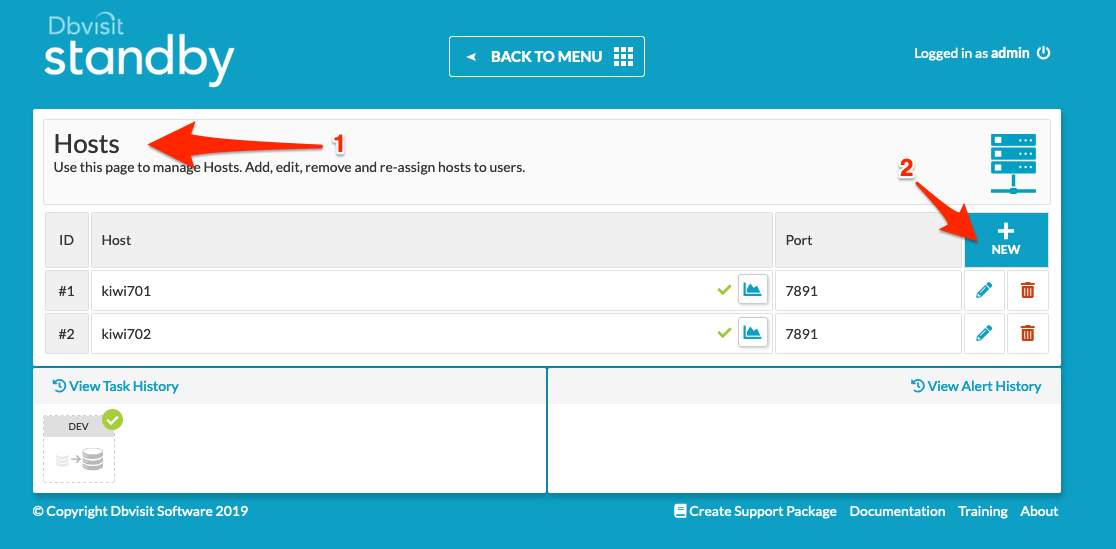Click green status checkmark for kiwi702
Screen dimensions: 1116x549
[725, 333]
